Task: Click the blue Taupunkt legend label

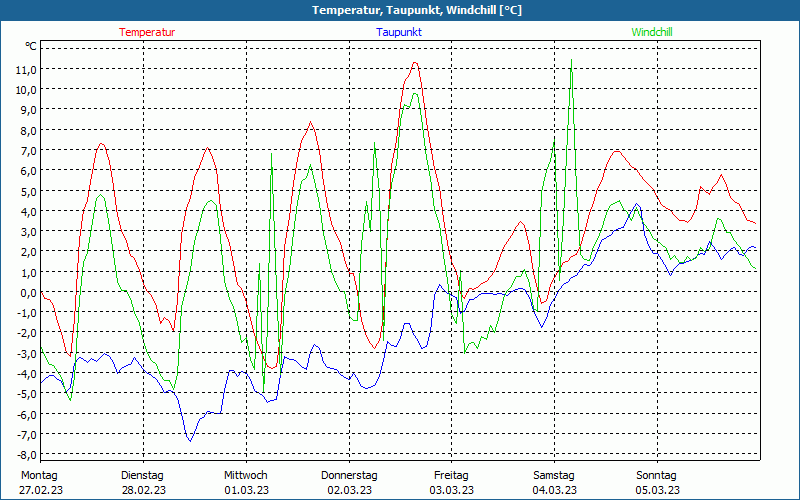Action: click(399, 32)
